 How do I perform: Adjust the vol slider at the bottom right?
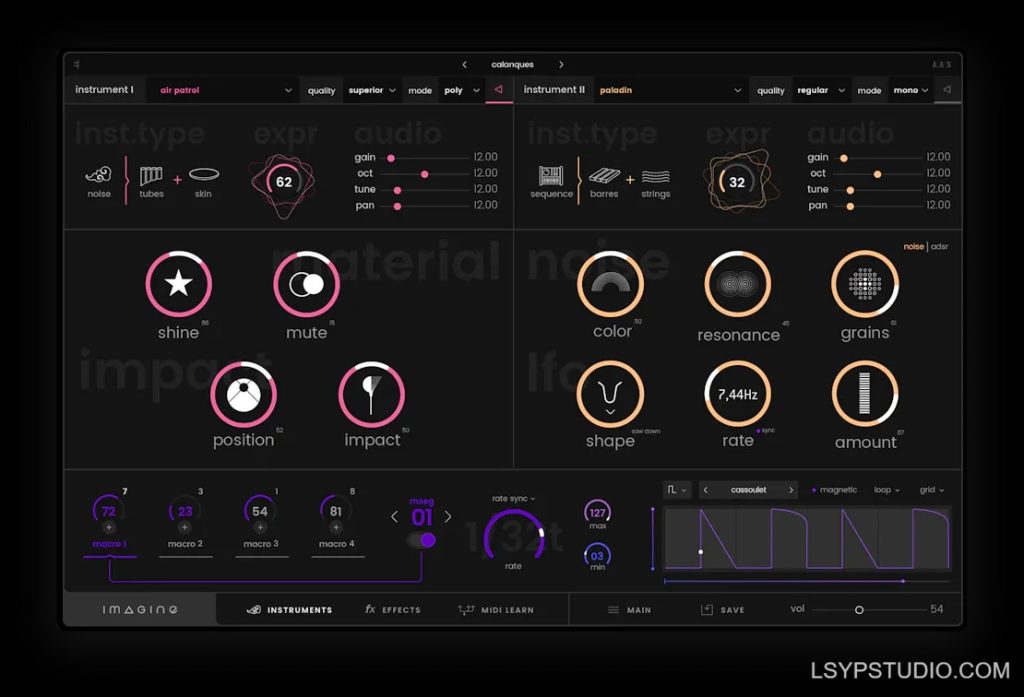click(x=858, y=608)
